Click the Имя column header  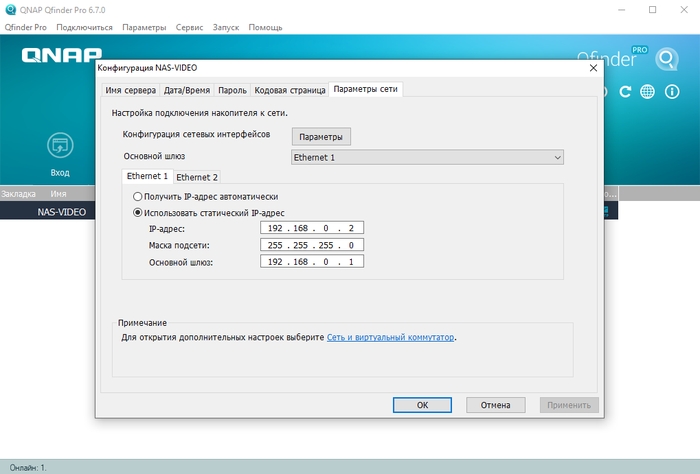(58, 194)
